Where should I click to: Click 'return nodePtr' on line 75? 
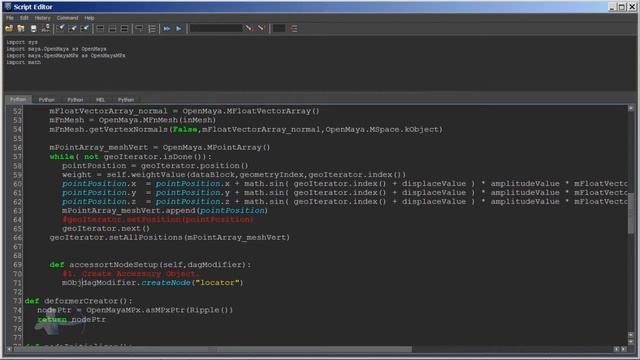[71, 320]
